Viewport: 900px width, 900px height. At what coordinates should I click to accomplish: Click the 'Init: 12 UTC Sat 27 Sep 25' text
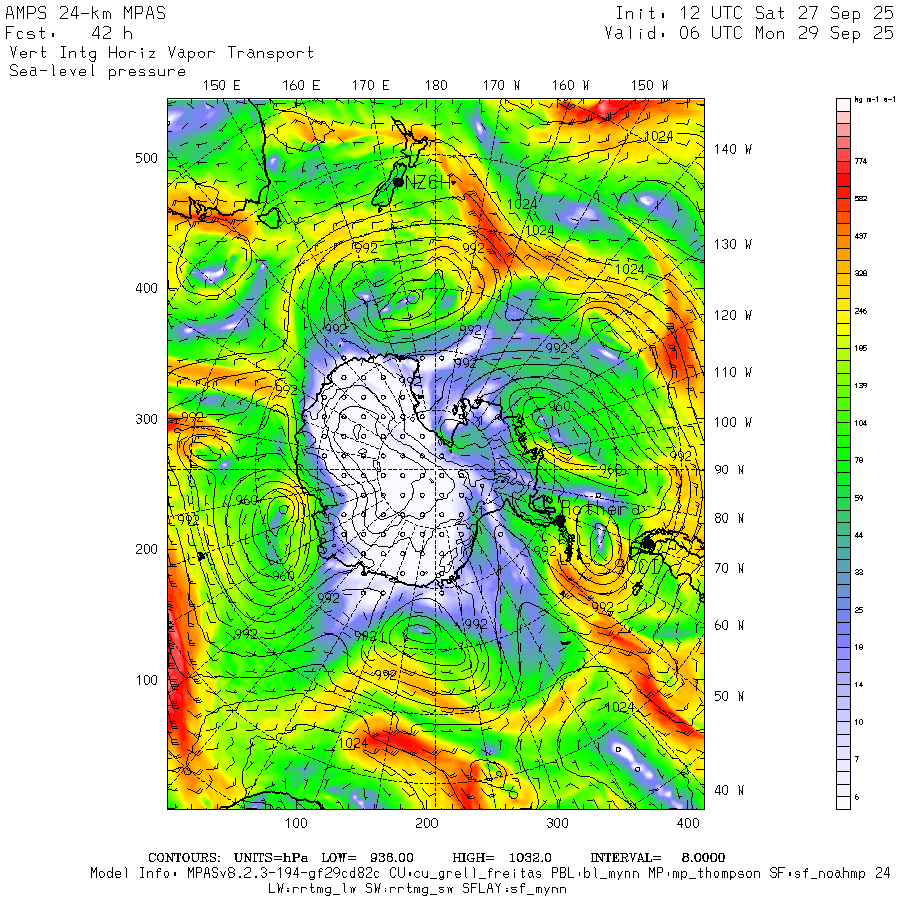[x=754, y=13]
